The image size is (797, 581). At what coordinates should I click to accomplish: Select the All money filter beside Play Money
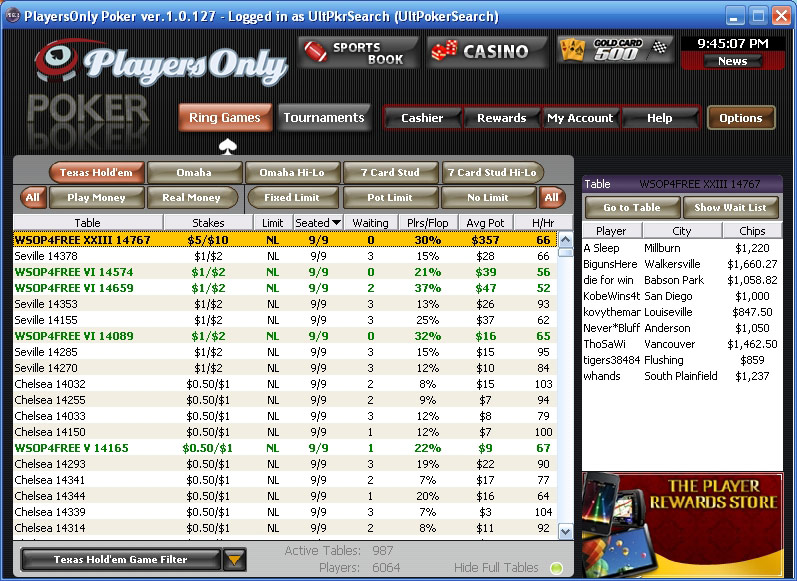pyautogui.click(x=33, y=197)
